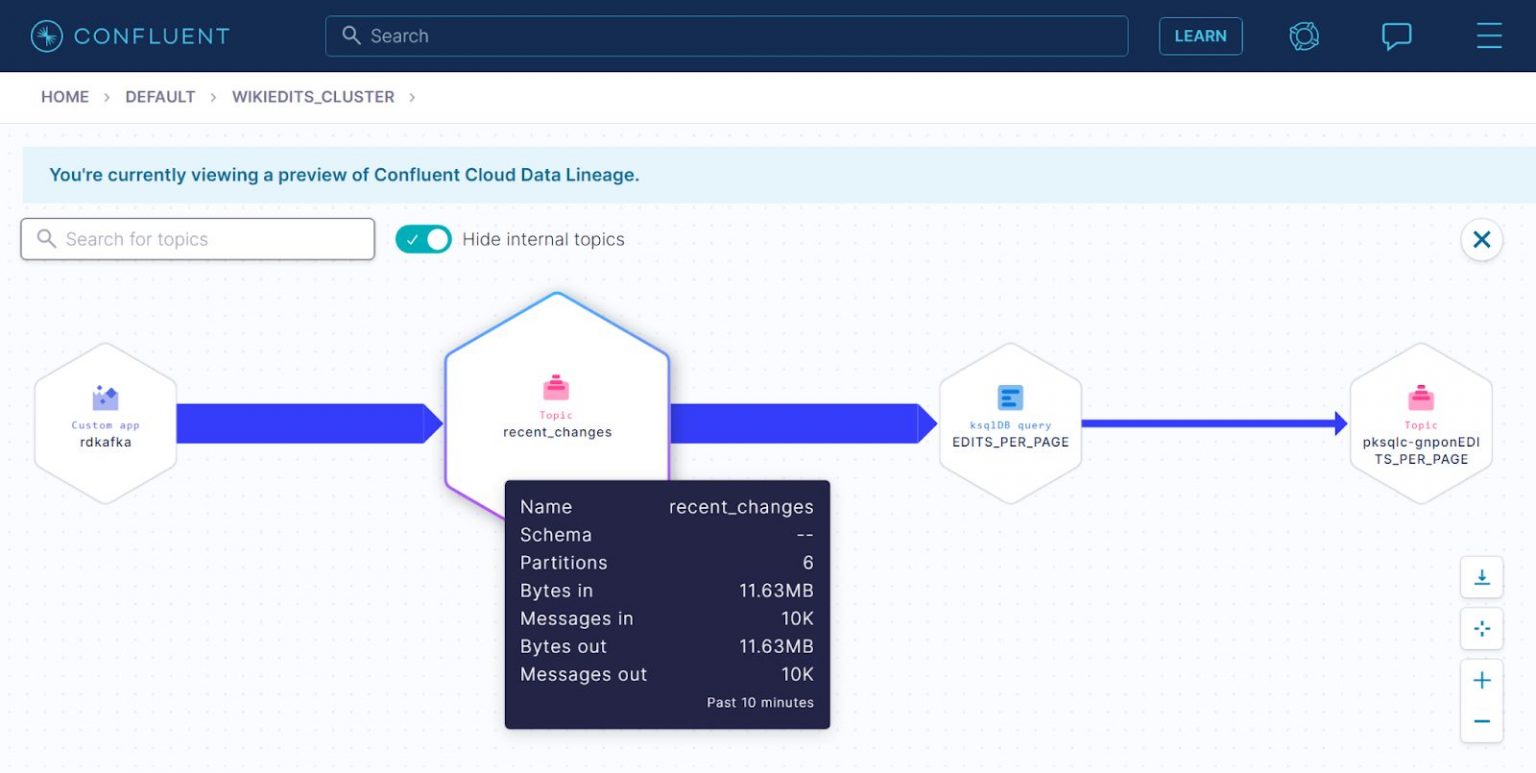This screenshot has height=773, width=1536.
Task: Toggle off Hide internal topics
Action: [x=423, y=239]
